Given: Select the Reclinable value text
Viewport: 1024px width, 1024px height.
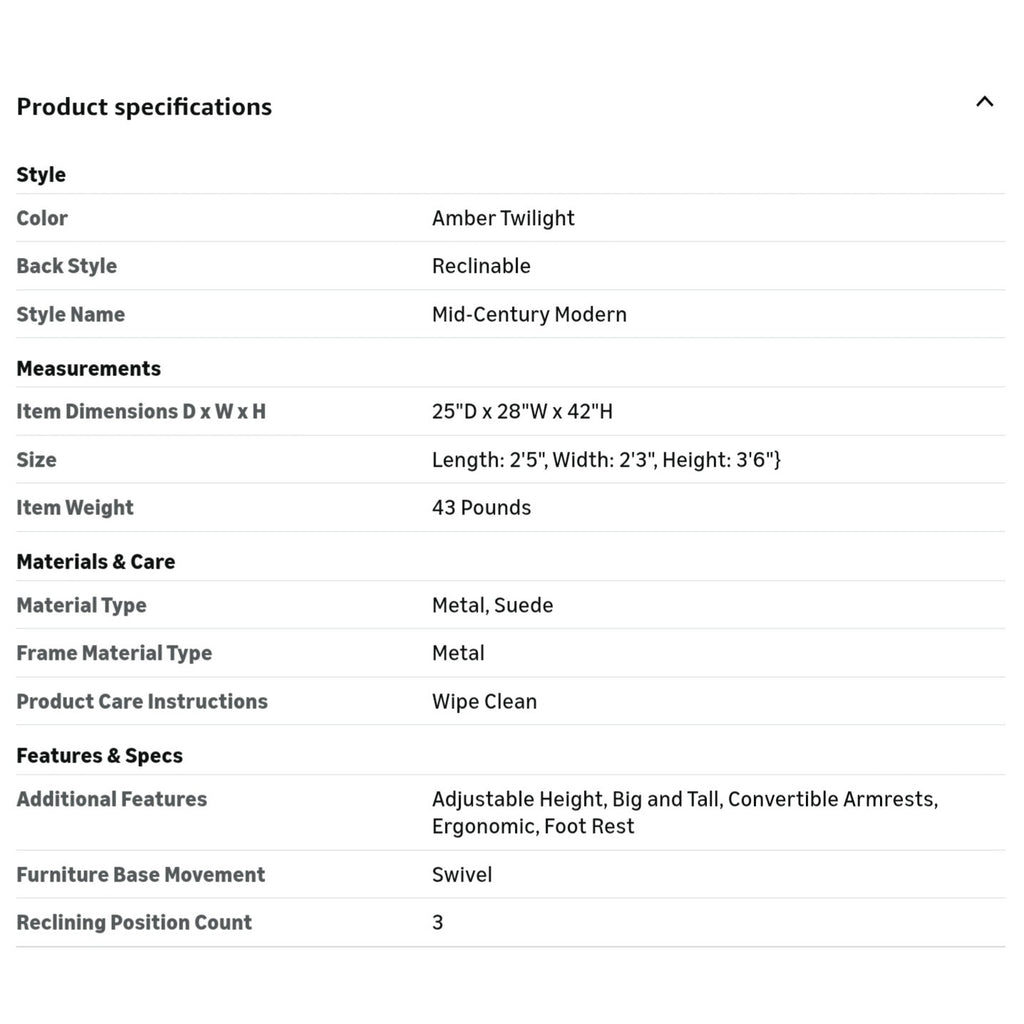Looking at the screenshot, I should coord(481,266).
